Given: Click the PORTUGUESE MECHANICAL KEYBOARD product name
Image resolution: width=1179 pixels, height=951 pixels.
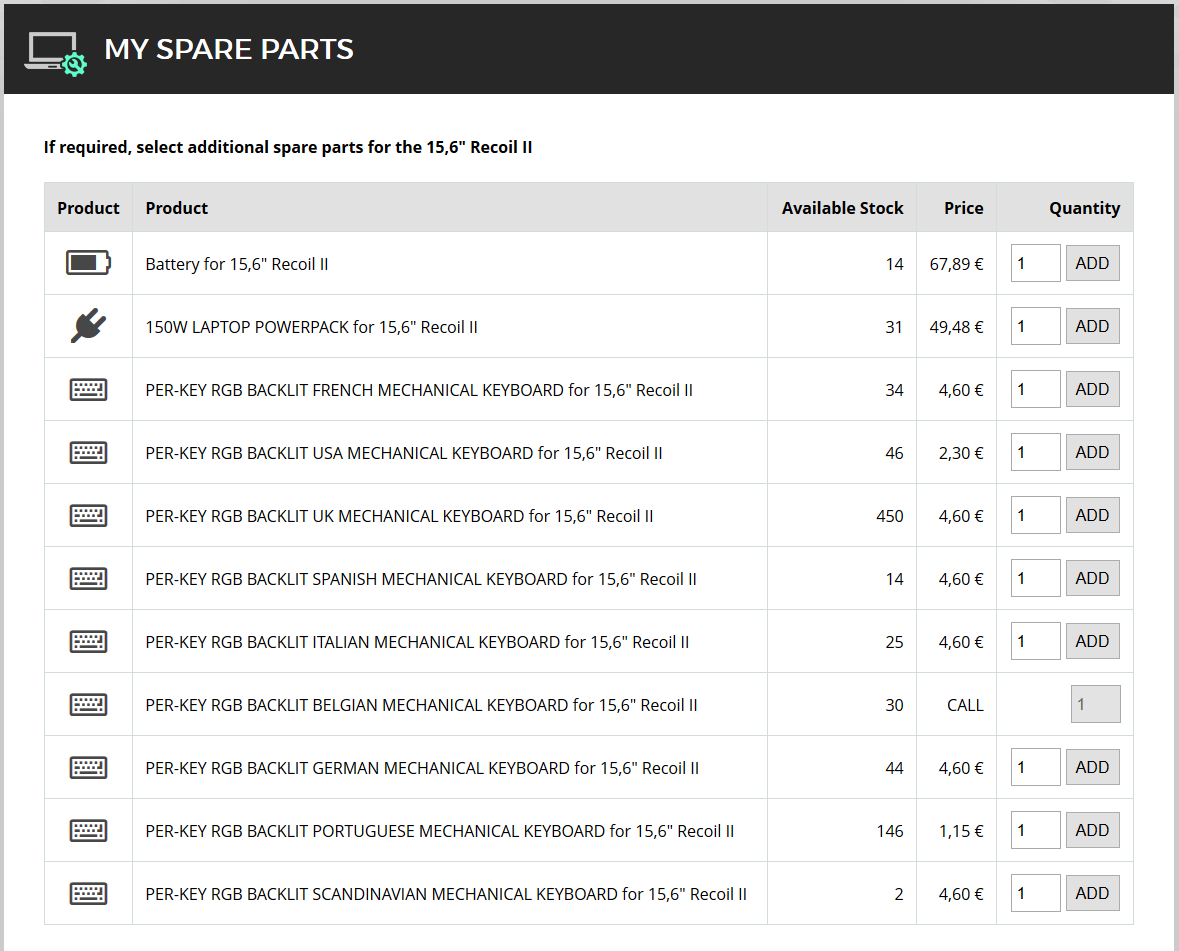Looking at the screenshot, I should (440, 832).
